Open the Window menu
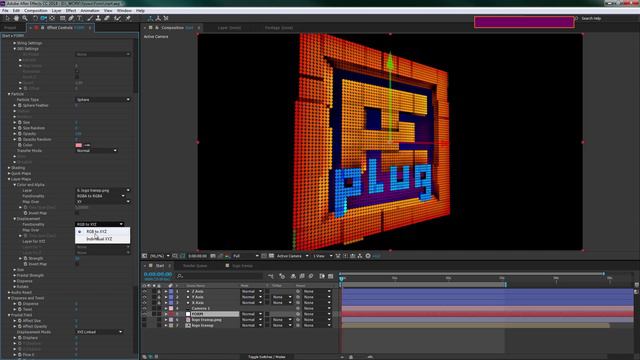Screen dimensions: 640x360 tap(124, 11)
